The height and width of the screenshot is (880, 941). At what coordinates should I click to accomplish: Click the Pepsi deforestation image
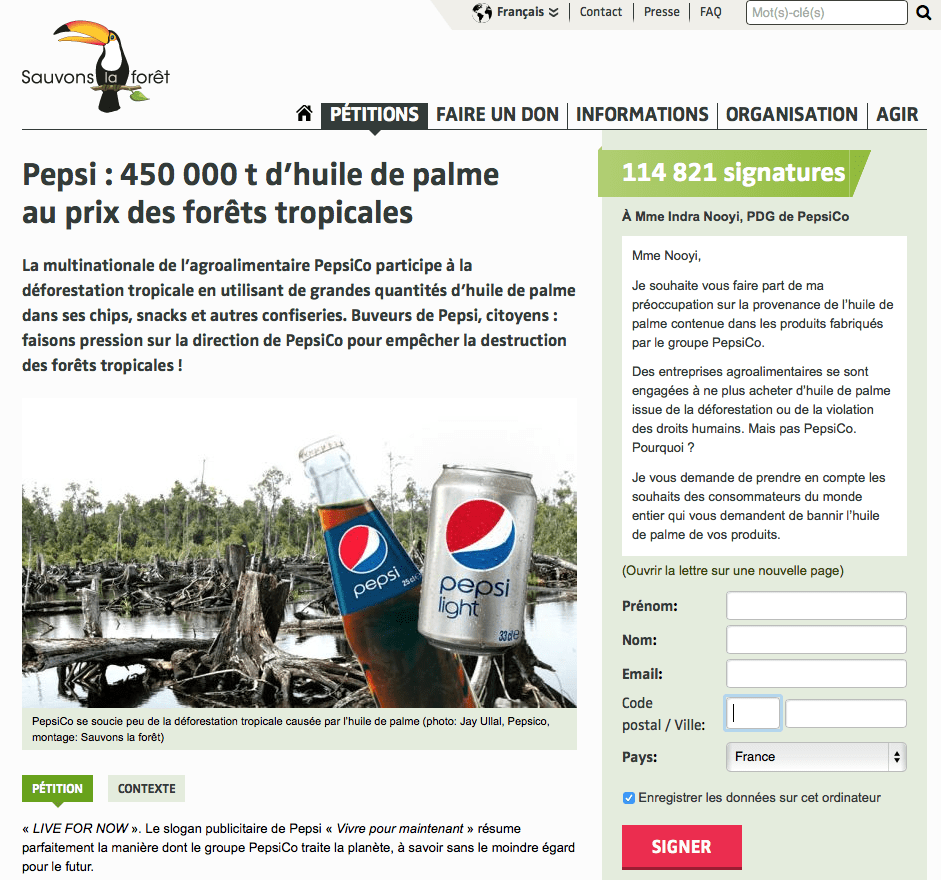click(x=299, y=553)
